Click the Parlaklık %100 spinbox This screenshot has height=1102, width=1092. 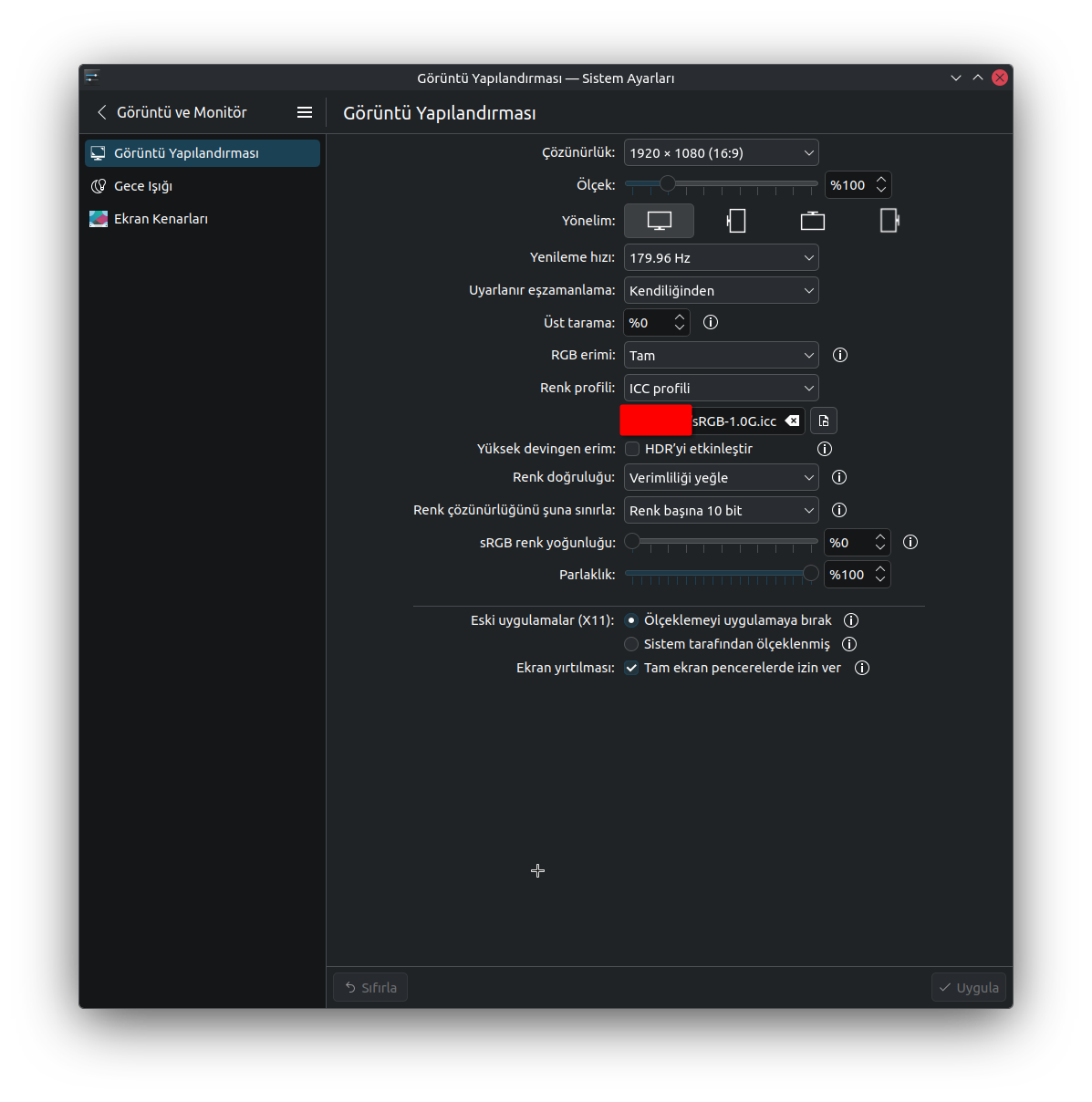click(x=858, y=574)
